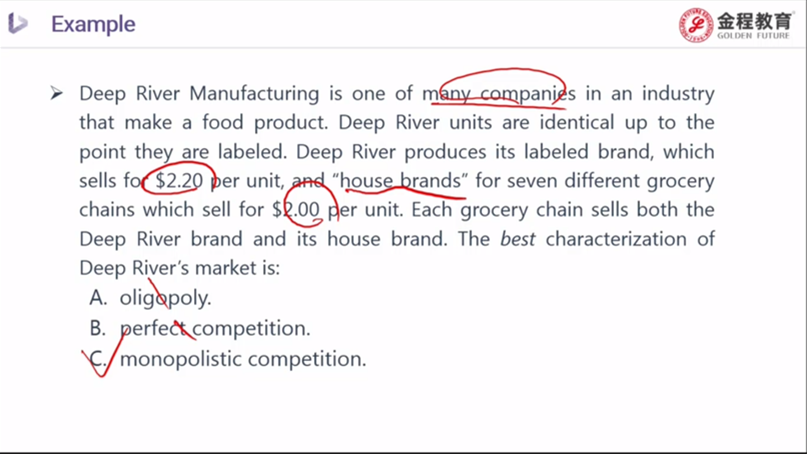Screen dimensions: 807x454
Task: Click the 金程教育 Chinese brand text
Action: tap(754, 21)
